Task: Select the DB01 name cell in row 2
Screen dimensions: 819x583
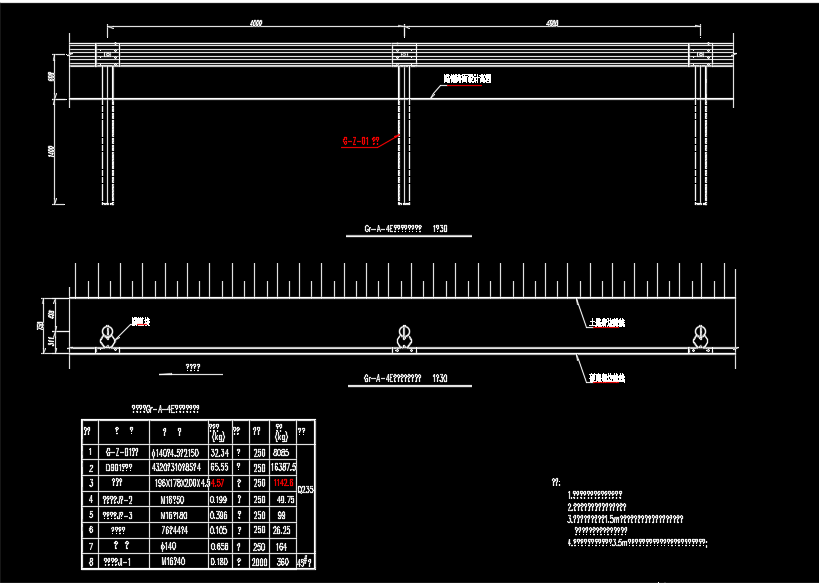Action: click(x=119, y=468)
